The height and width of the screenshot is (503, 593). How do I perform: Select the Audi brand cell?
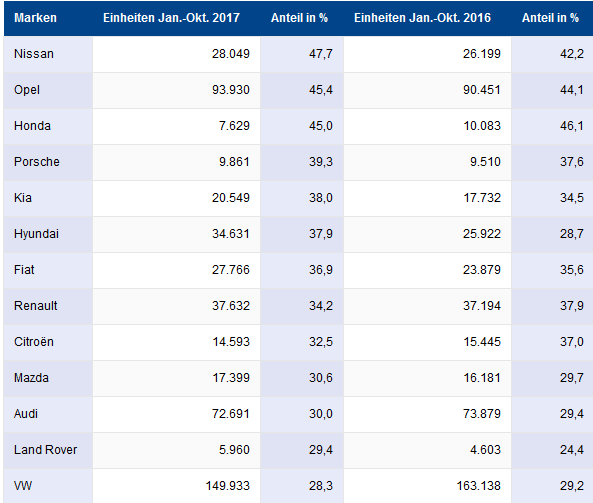48,414
